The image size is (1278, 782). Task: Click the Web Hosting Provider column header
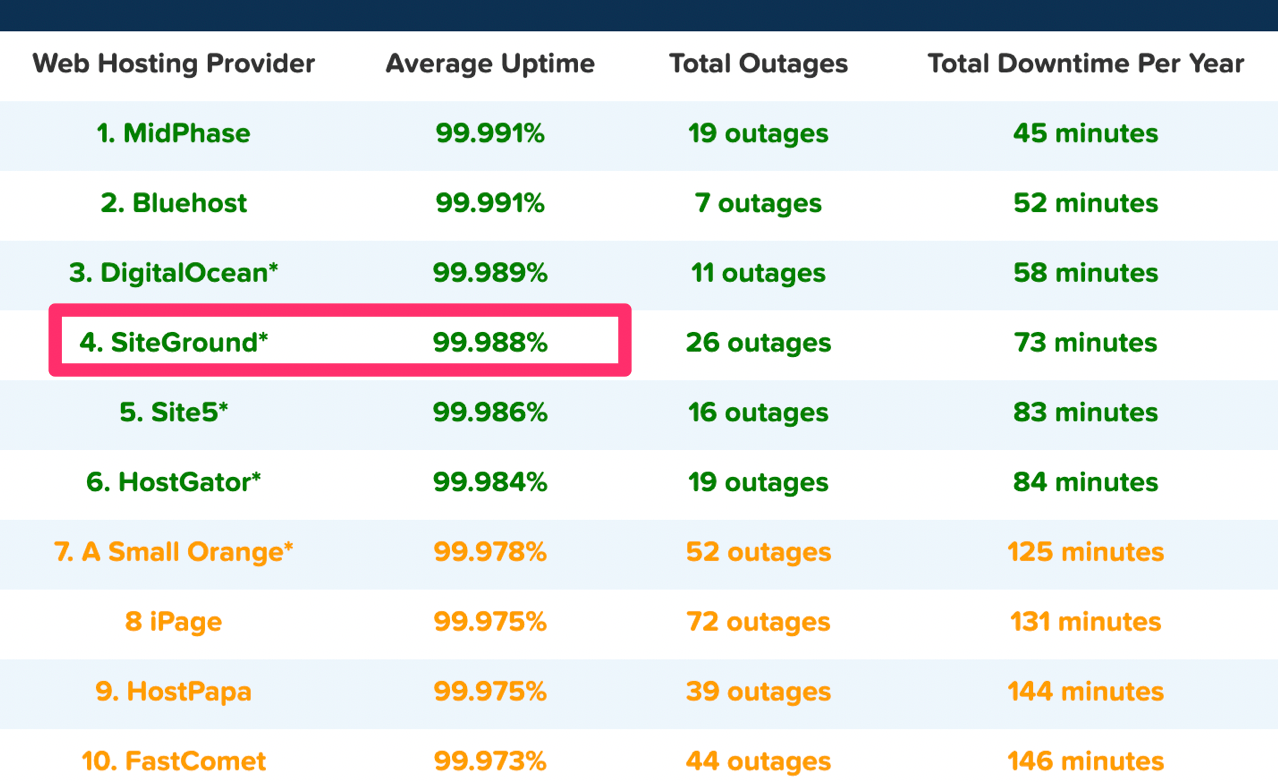(x=174, y=64)
